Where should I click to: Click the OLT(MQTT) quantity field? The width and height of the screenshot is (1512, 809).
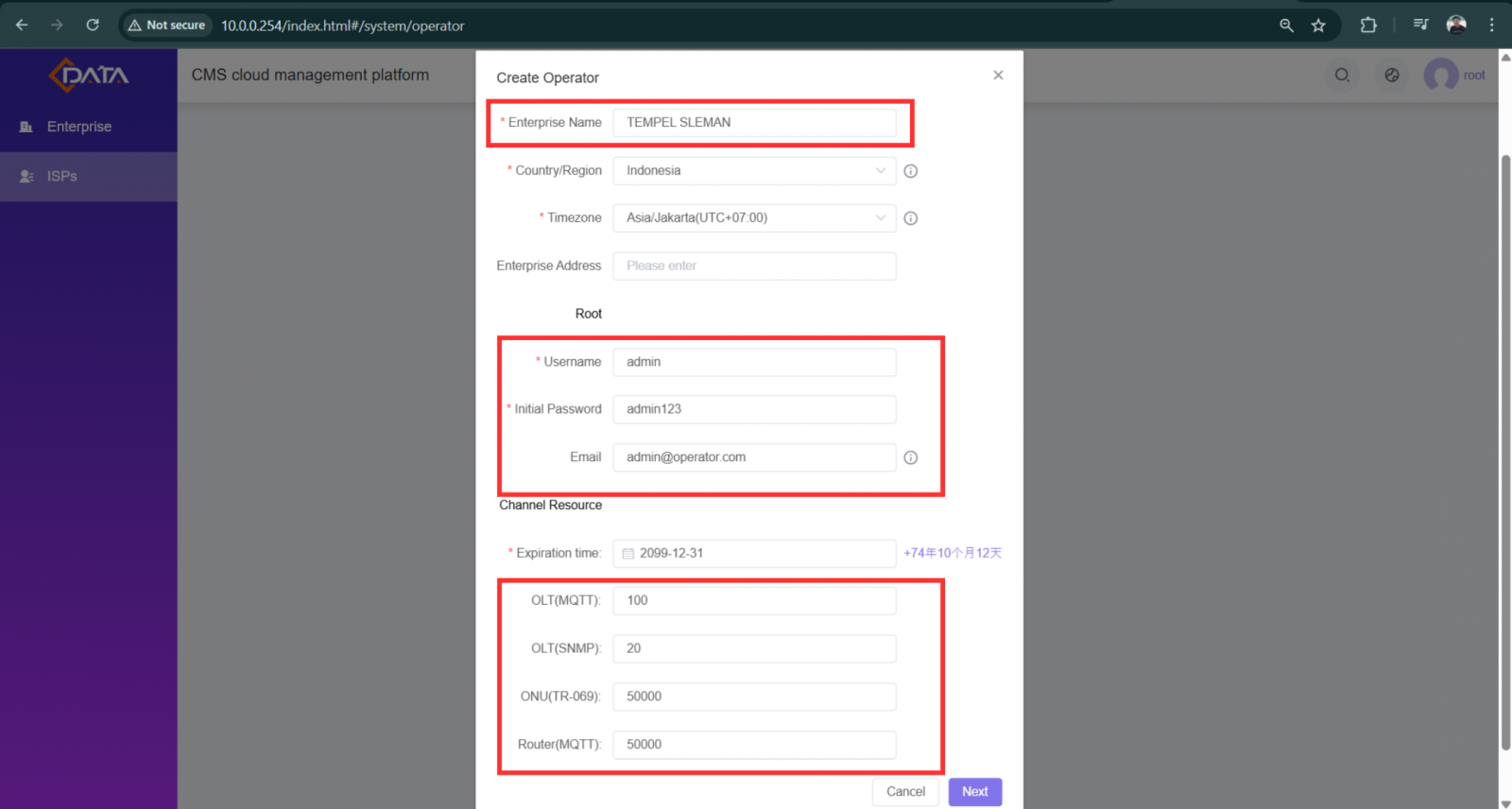pos(754,601)
